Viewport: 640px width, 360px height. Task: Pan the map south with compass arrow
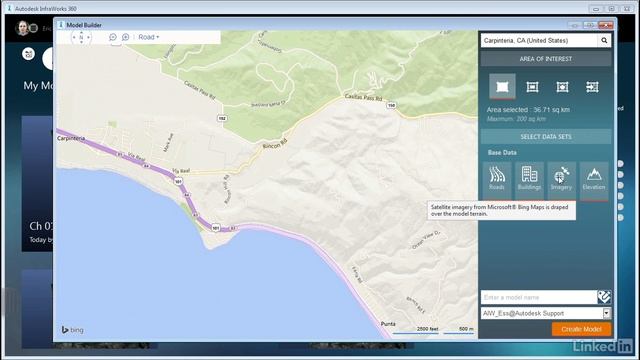tap(81, 42)
